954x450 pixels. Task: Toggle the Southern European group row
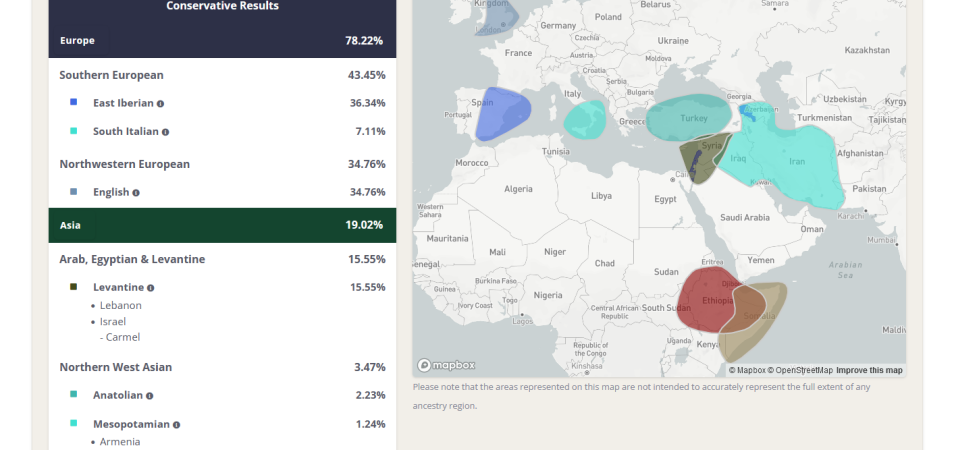click(222, 75)
